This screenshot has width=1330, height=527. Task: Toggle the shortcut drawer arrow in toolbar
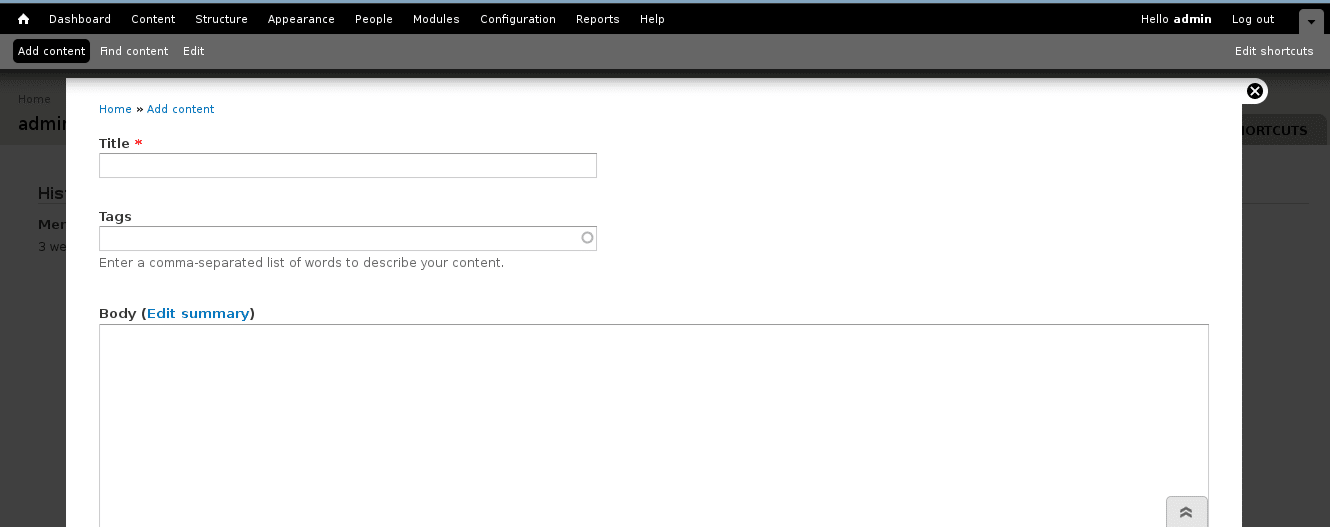point(1311,21)
